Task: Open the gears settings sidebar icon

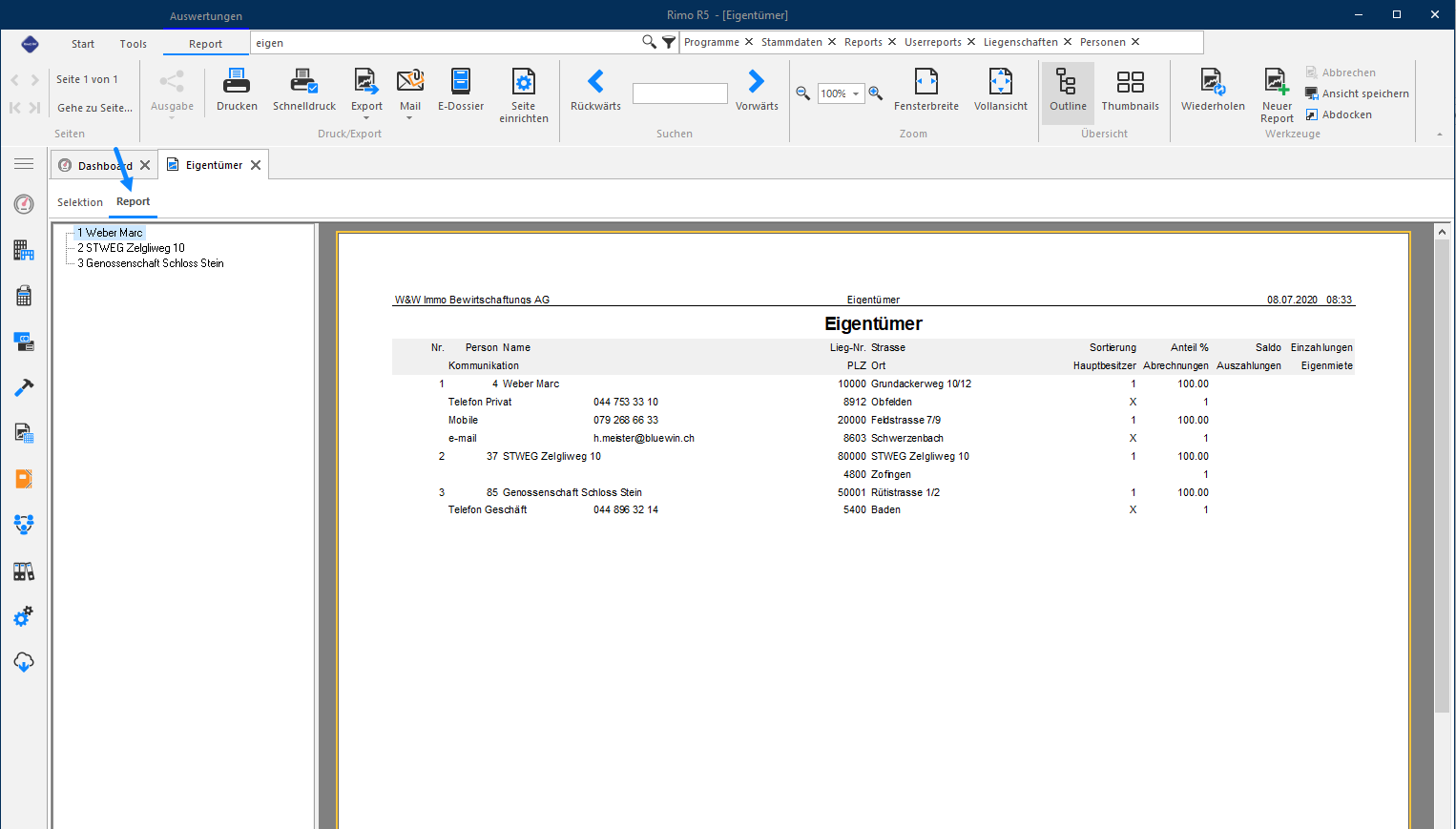Action: [24, 616]
